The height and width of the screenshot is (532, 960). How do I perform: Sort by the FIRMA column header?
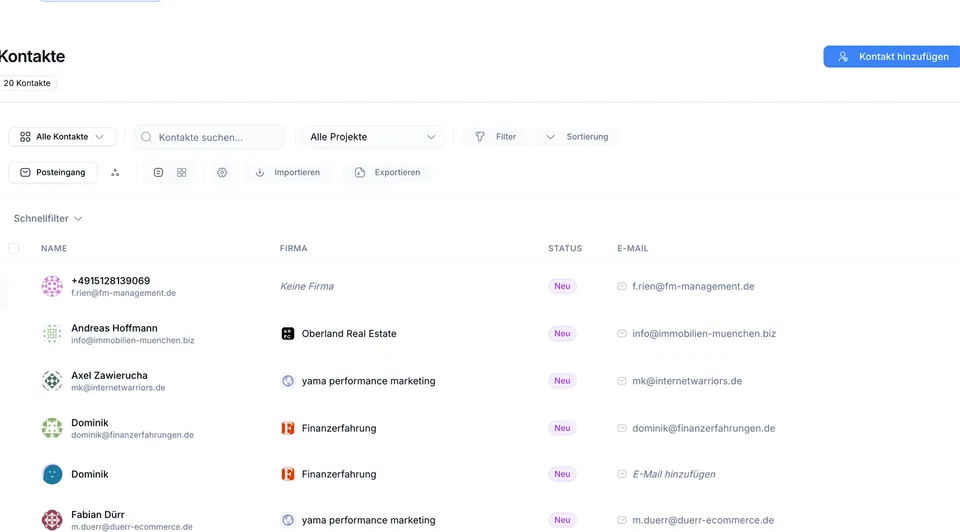pyautogui.click(x=293, y=248)
